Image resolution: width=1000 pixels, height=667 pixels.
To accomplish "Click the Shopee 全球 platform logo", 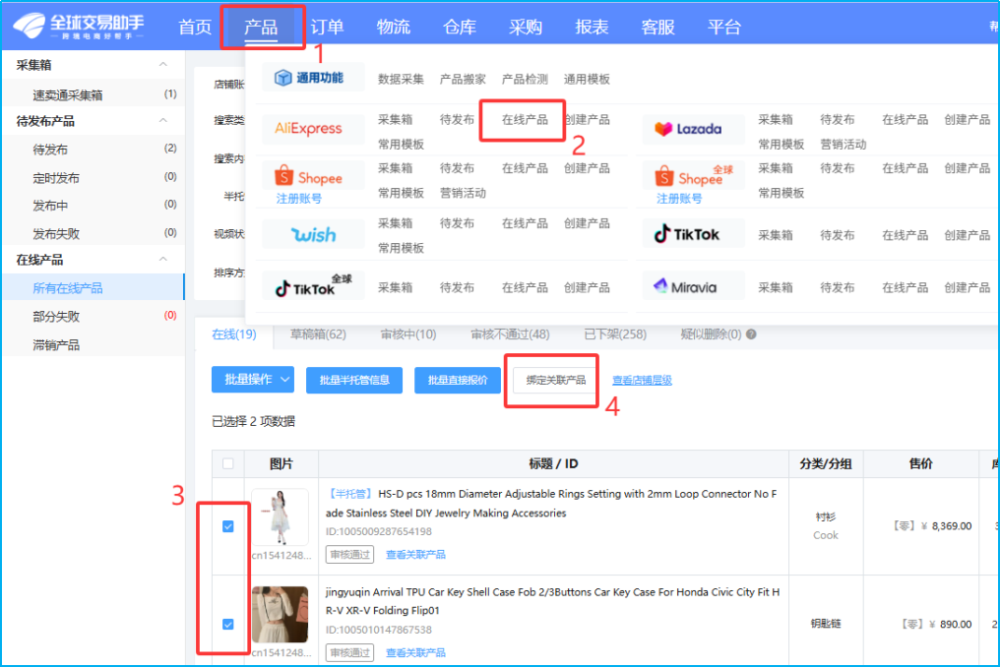I will tap(692, 176).
